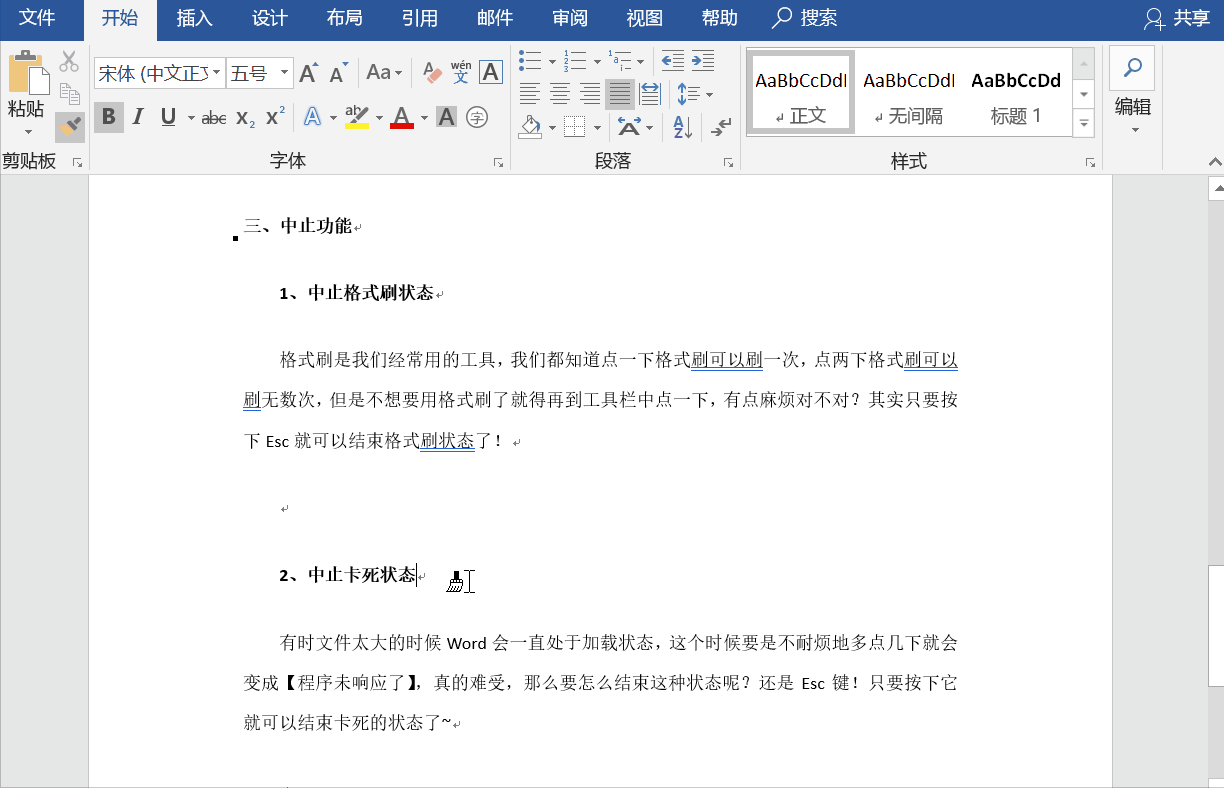Align text right
The image size is (1224, 788).
coord(590,94)
